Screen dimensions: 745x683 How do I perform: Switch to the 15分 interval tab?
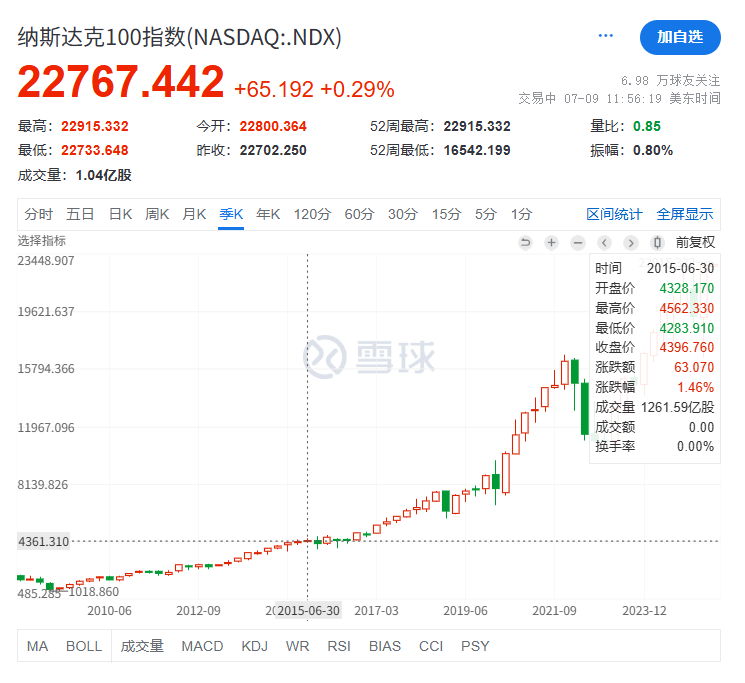click(x=446, y=214)
